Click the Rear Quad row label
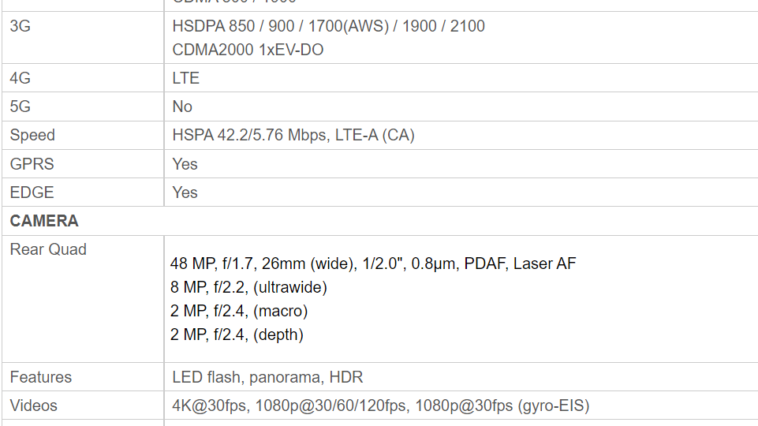 48,250
